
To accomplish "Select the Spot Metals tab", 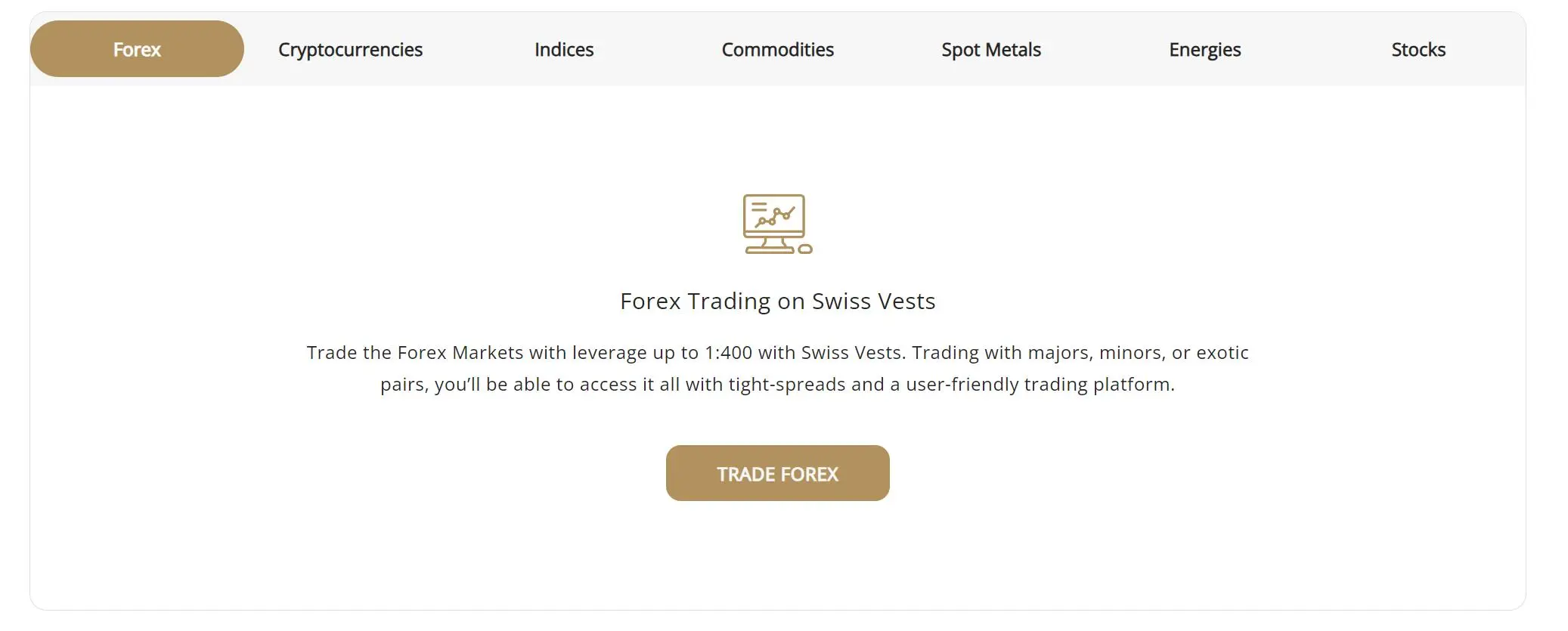I will tap(991, 49).
